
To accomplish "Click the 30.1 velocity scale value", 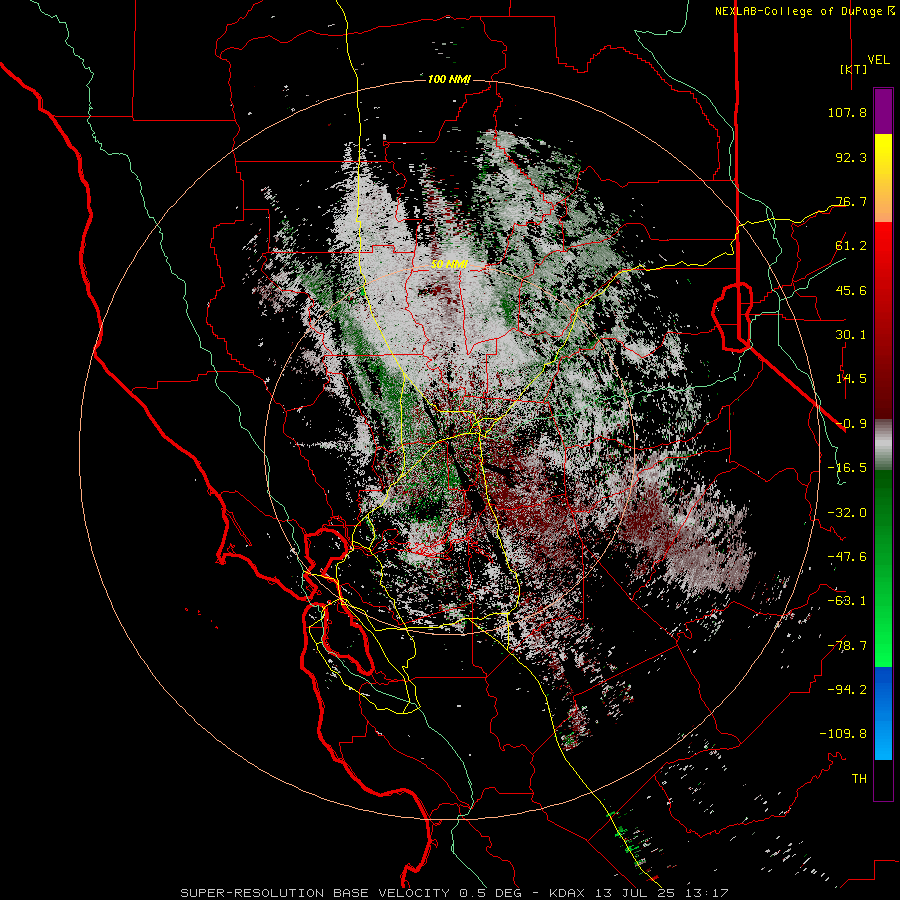I will pos(851,335).
